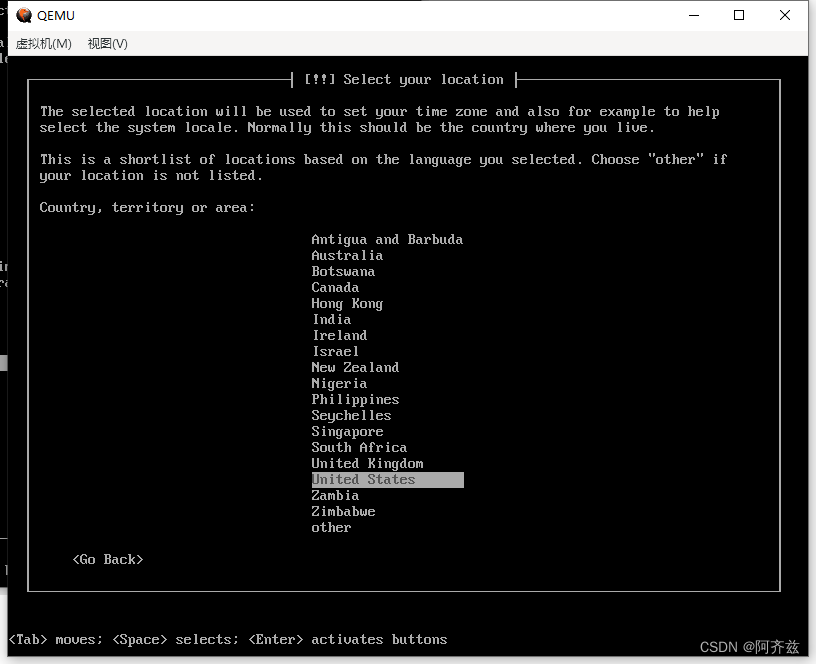Choose Philippines in the location list
Viewport: 816px width, 664px height.
coord(355,399)
